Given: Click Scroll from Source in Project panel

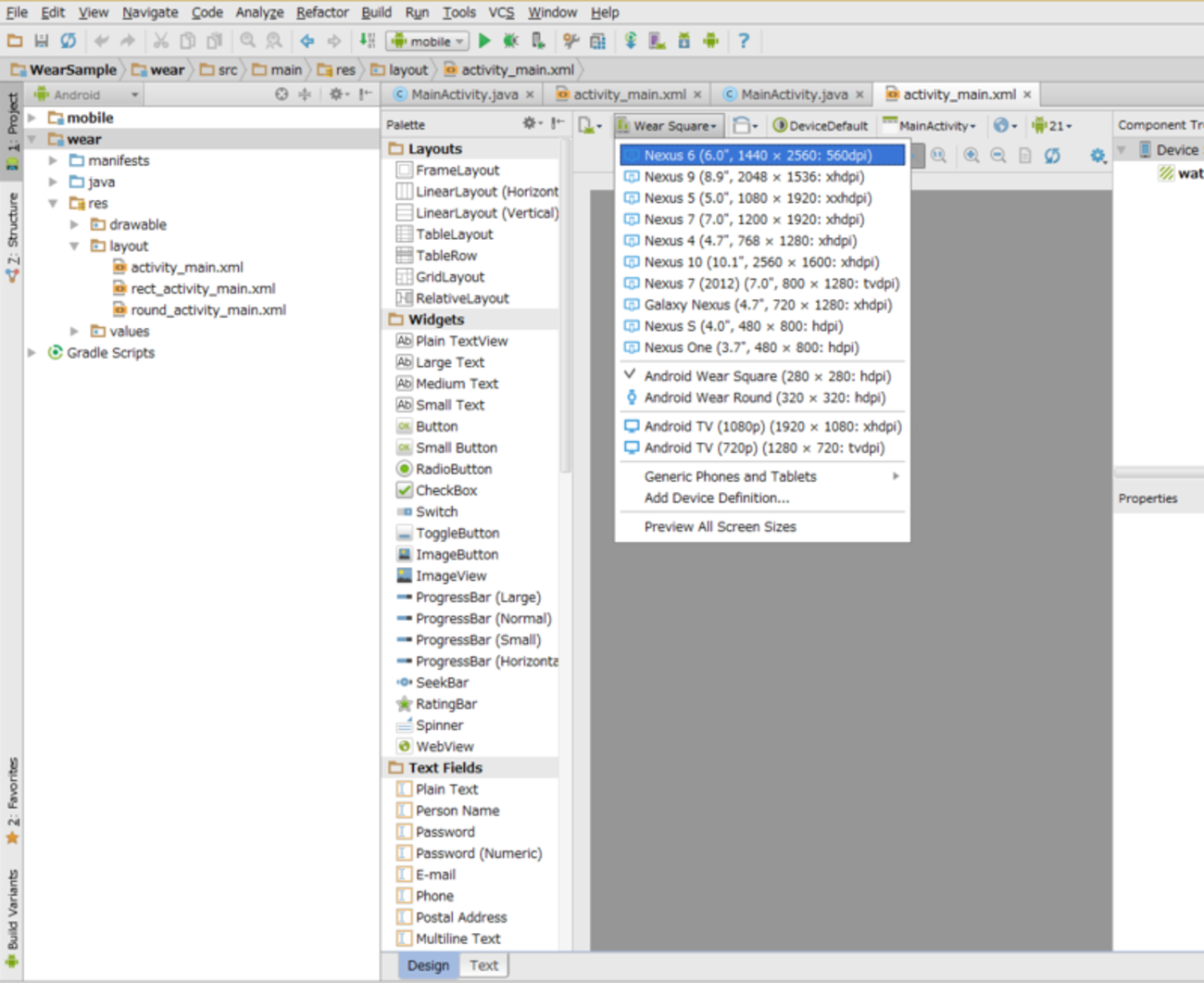Looking at the screenshot, I should click(282, 95).
